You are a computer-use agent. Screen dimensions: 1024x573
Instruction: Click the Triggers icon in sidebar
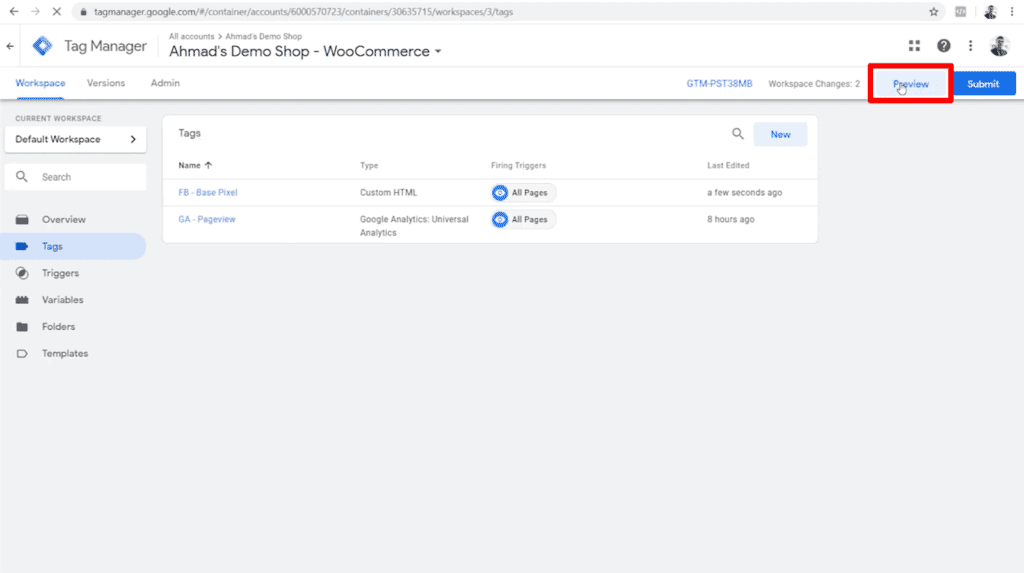click(22, 273)
